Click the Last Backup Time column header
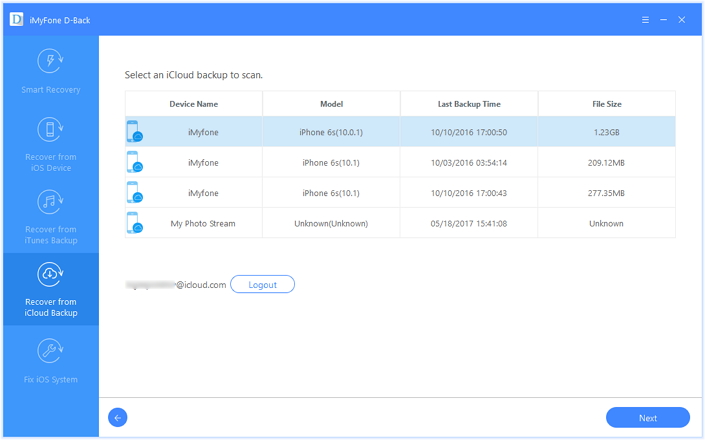Image resolution: width=705 pixels, height=440 pixels. pyautogui.click(x=469, y=104)
